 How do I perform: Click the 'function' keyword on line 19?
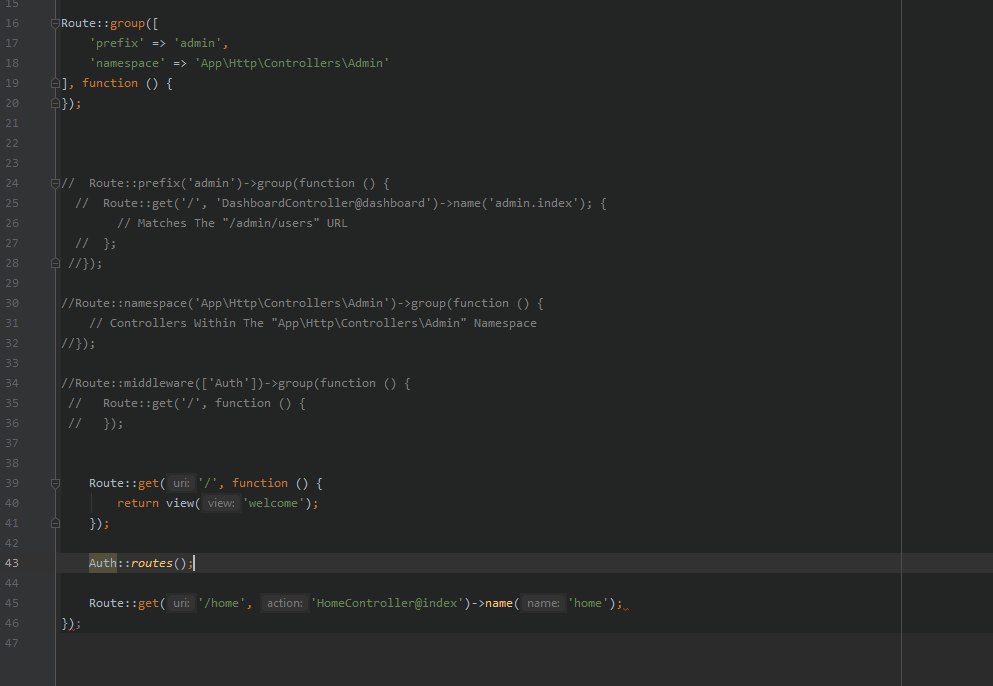pyautogui.click(x=110, y=83)
